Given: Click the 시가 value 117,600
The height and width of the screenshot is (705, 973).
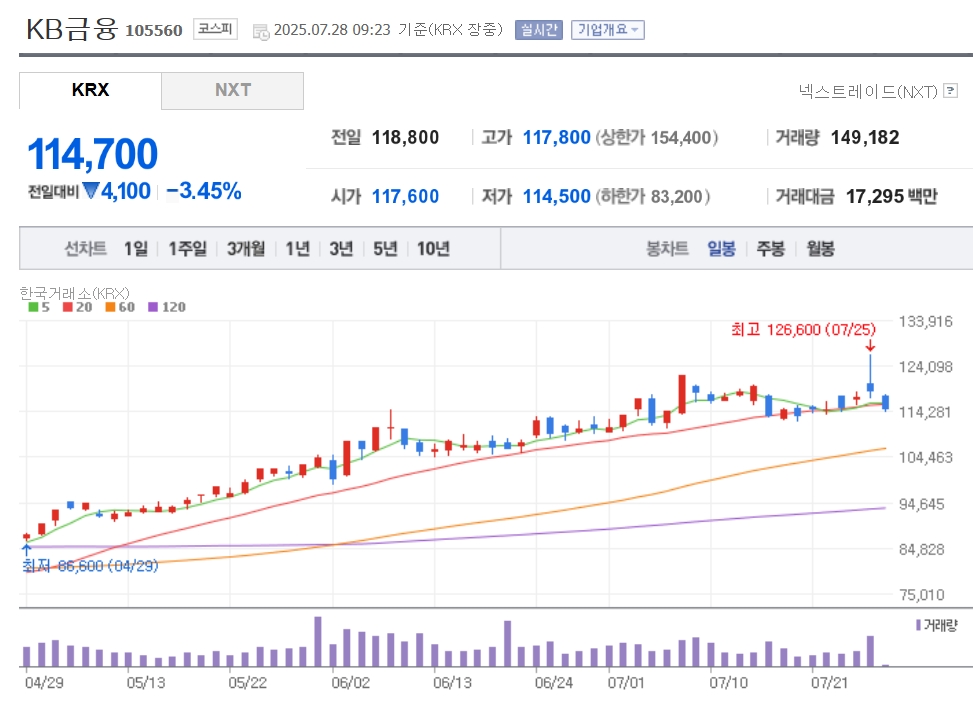Looking at the screenshot, I should coord(405,196).
